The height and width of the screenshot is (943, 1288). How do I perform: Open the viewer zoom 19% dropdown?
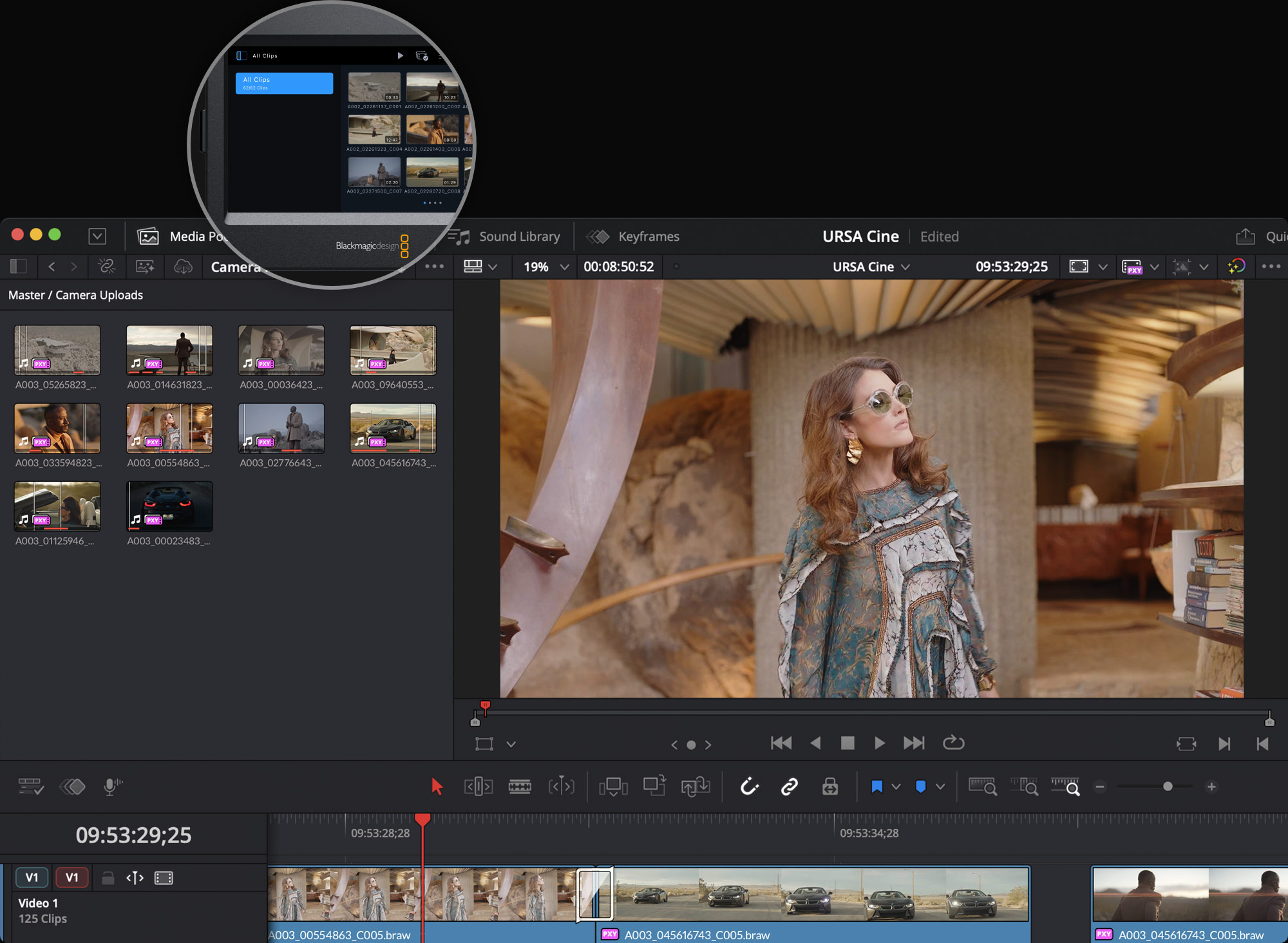point(545,267)
